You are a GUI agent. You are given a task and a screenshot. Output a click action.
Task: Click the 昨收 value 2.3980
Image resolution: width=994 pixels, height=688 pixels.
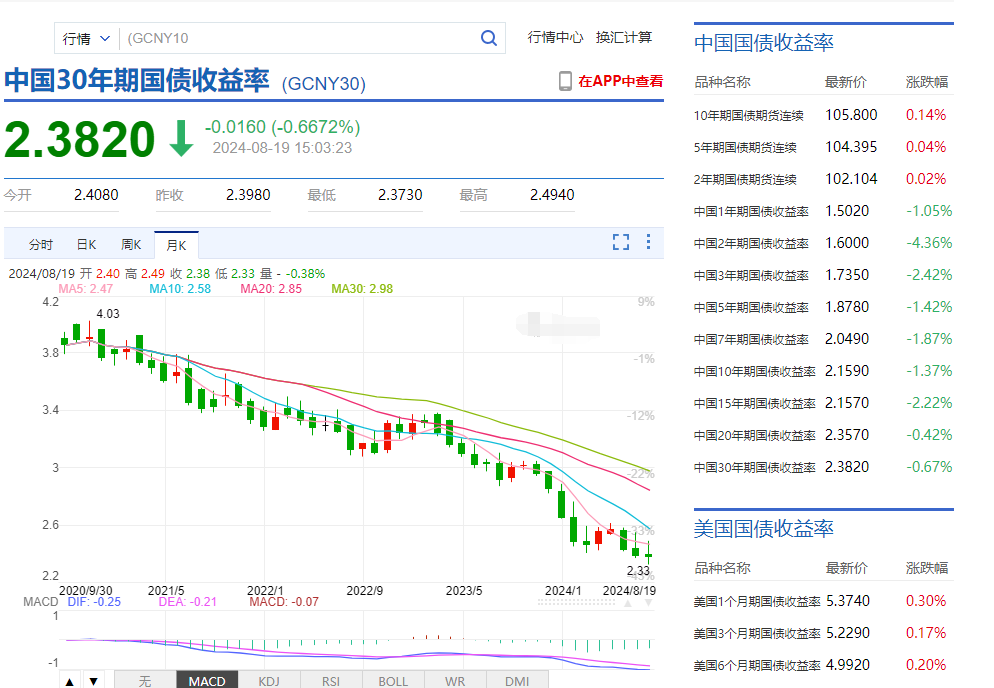[x=248, y=195]
